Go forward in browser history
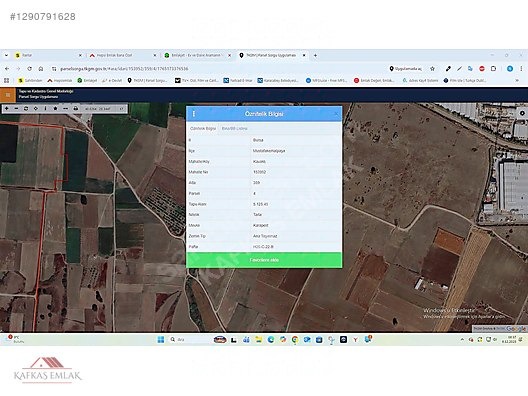528x396 pixels. [x=18, y=69]
